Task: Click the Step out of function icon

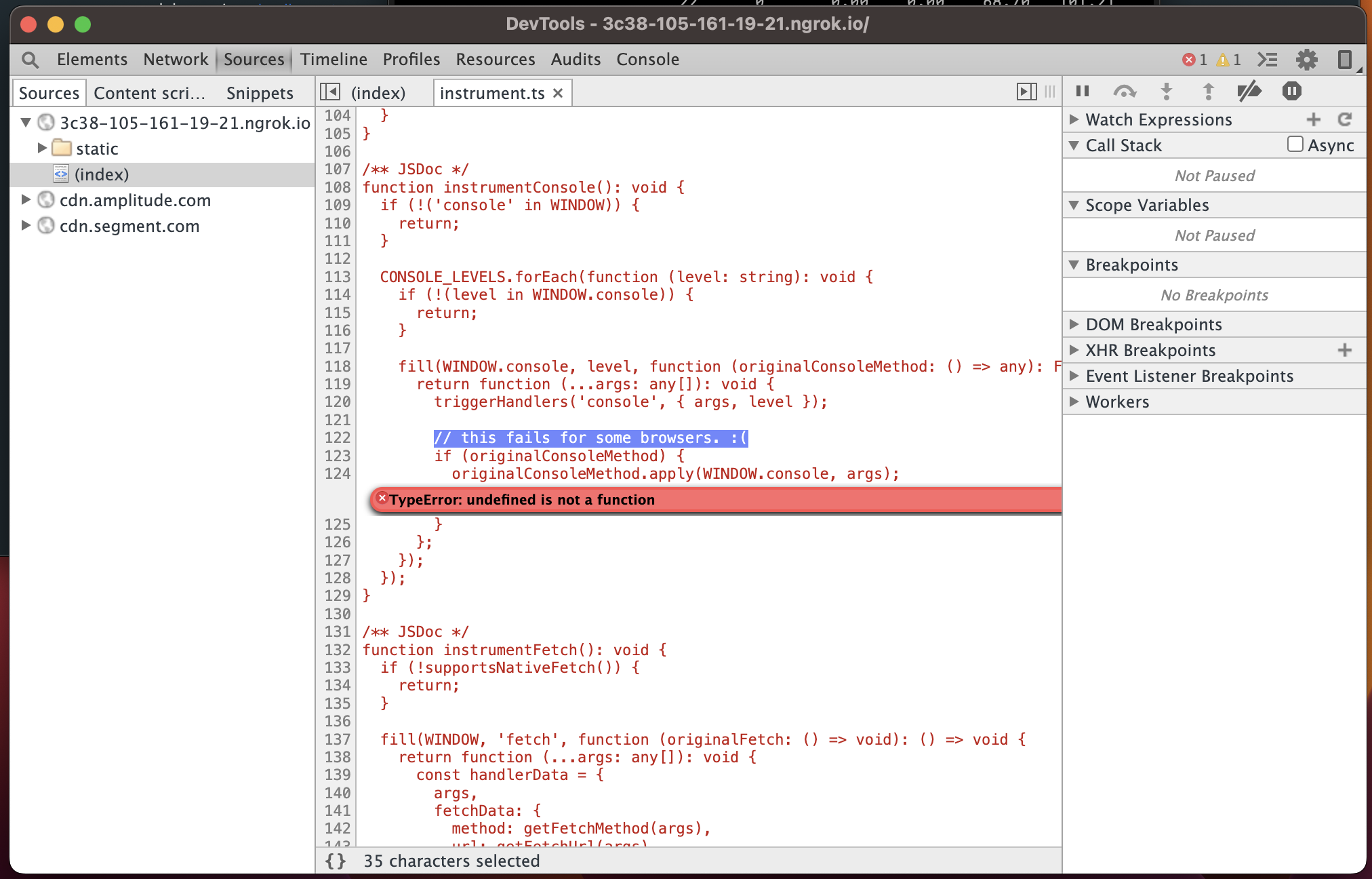Action: tap(1209, 91)
